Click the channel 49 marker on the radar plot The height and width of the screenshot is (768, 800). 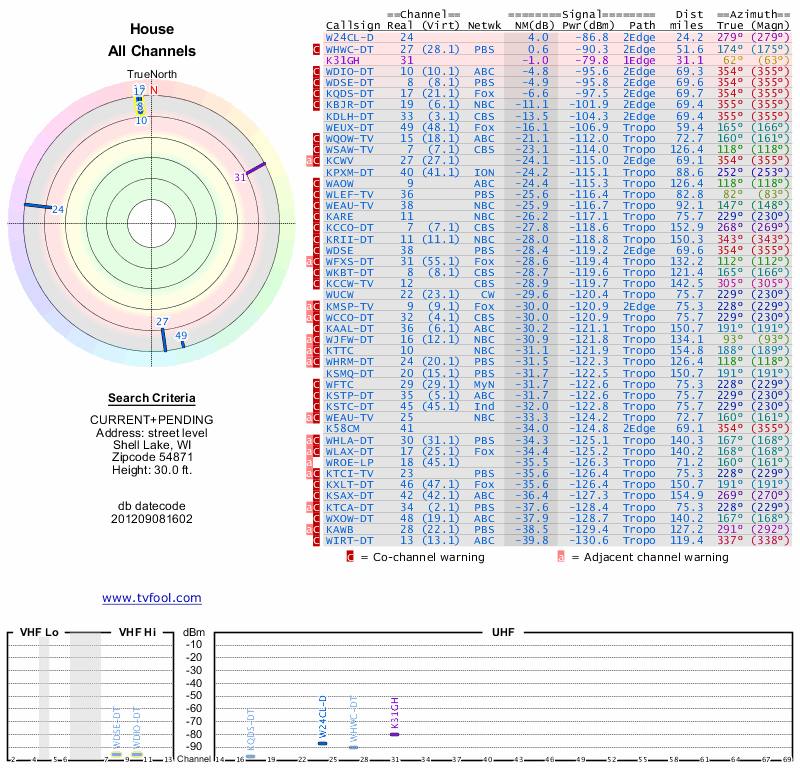(183, 344)
